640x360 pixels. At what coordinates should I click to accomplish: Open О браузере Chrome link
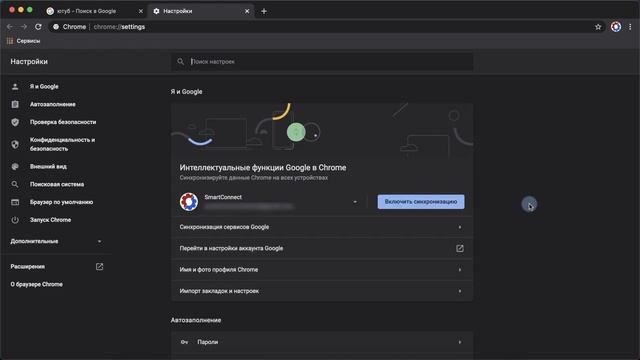37,284
